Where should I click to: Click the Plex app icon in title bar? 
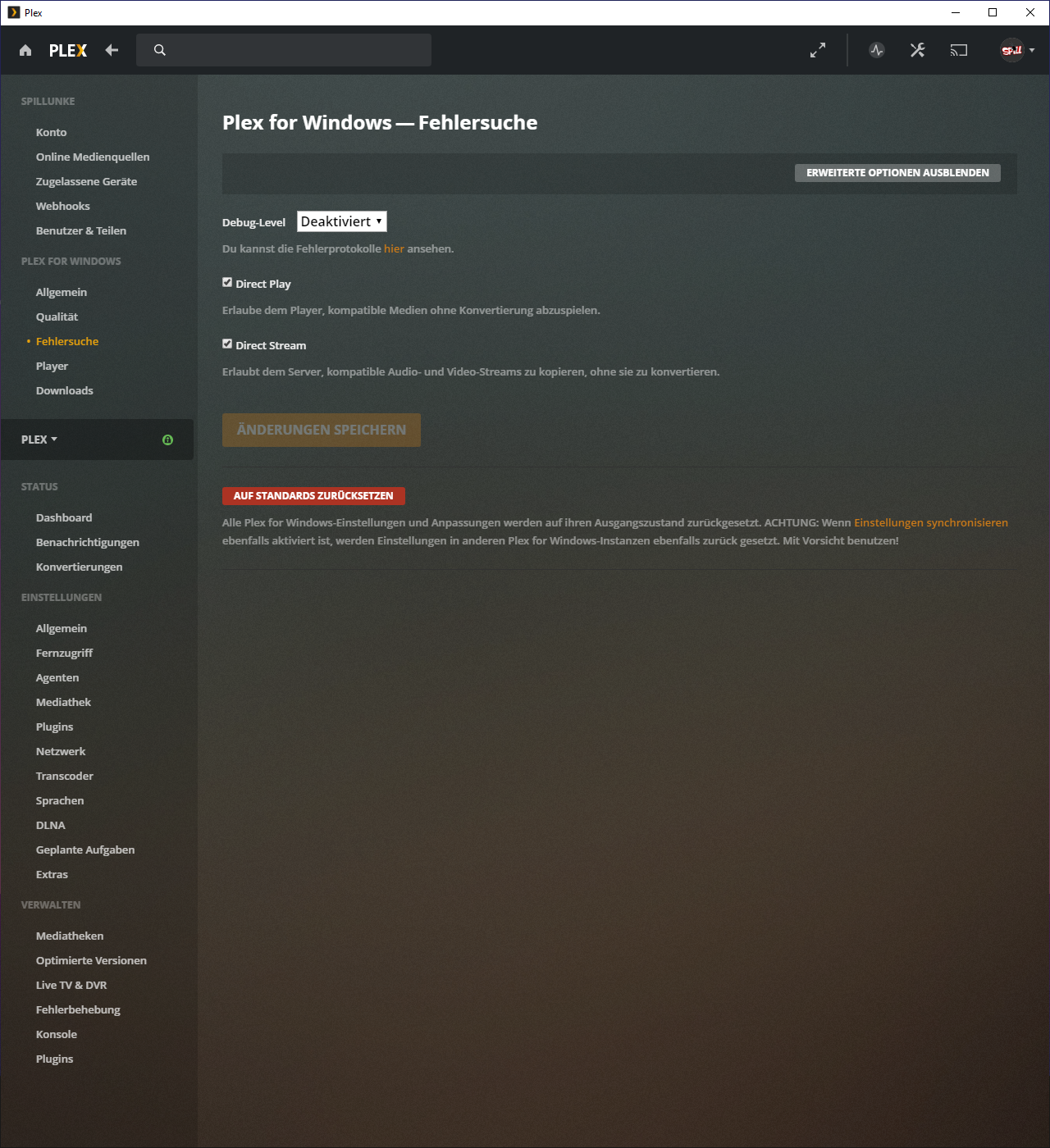click(13, 12)
